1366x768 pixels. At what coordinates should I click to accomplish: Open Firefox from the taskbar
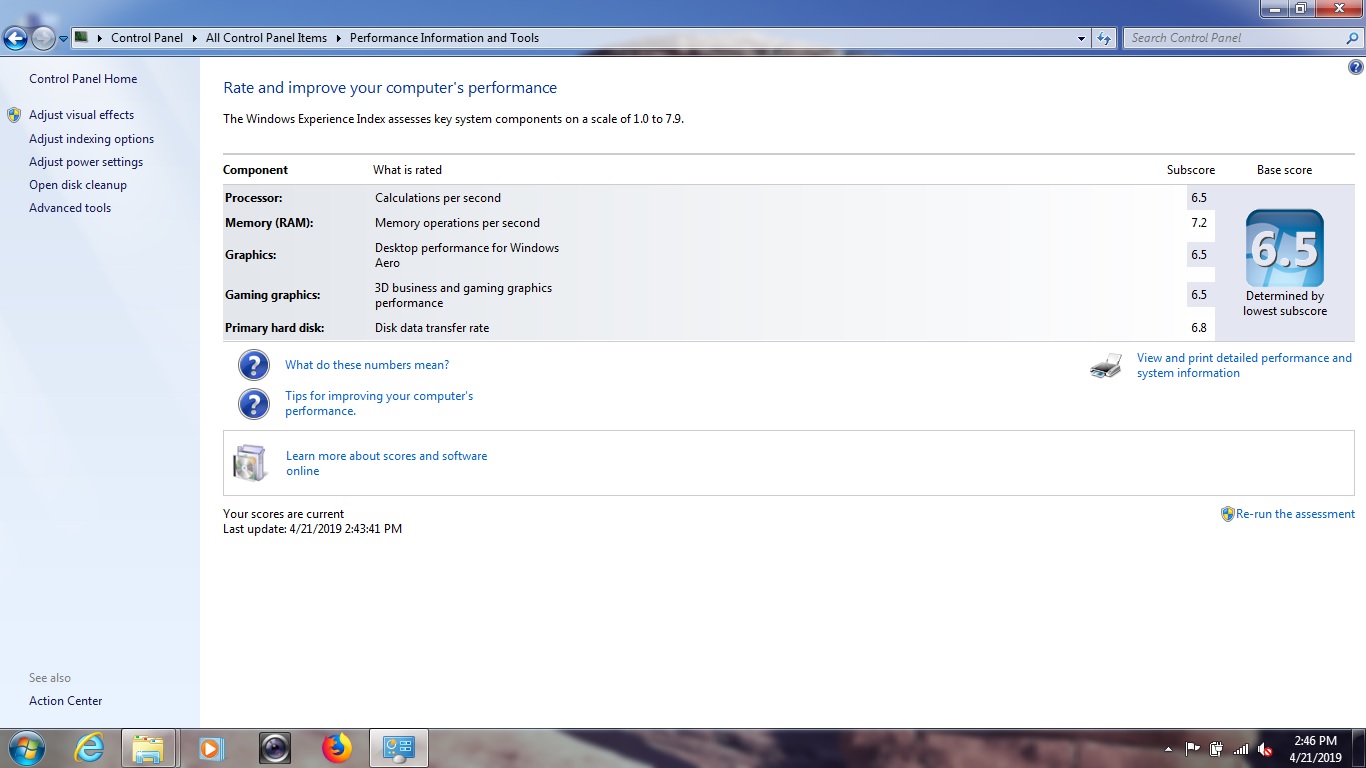tap(337, 748)
